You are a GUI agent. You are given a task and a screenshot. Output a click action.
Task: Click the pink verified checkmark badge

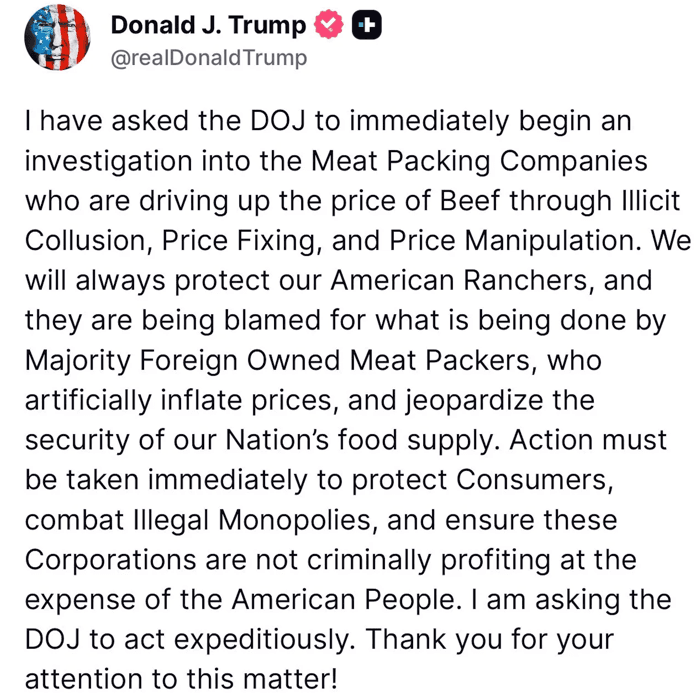click(x=329, y=26)
